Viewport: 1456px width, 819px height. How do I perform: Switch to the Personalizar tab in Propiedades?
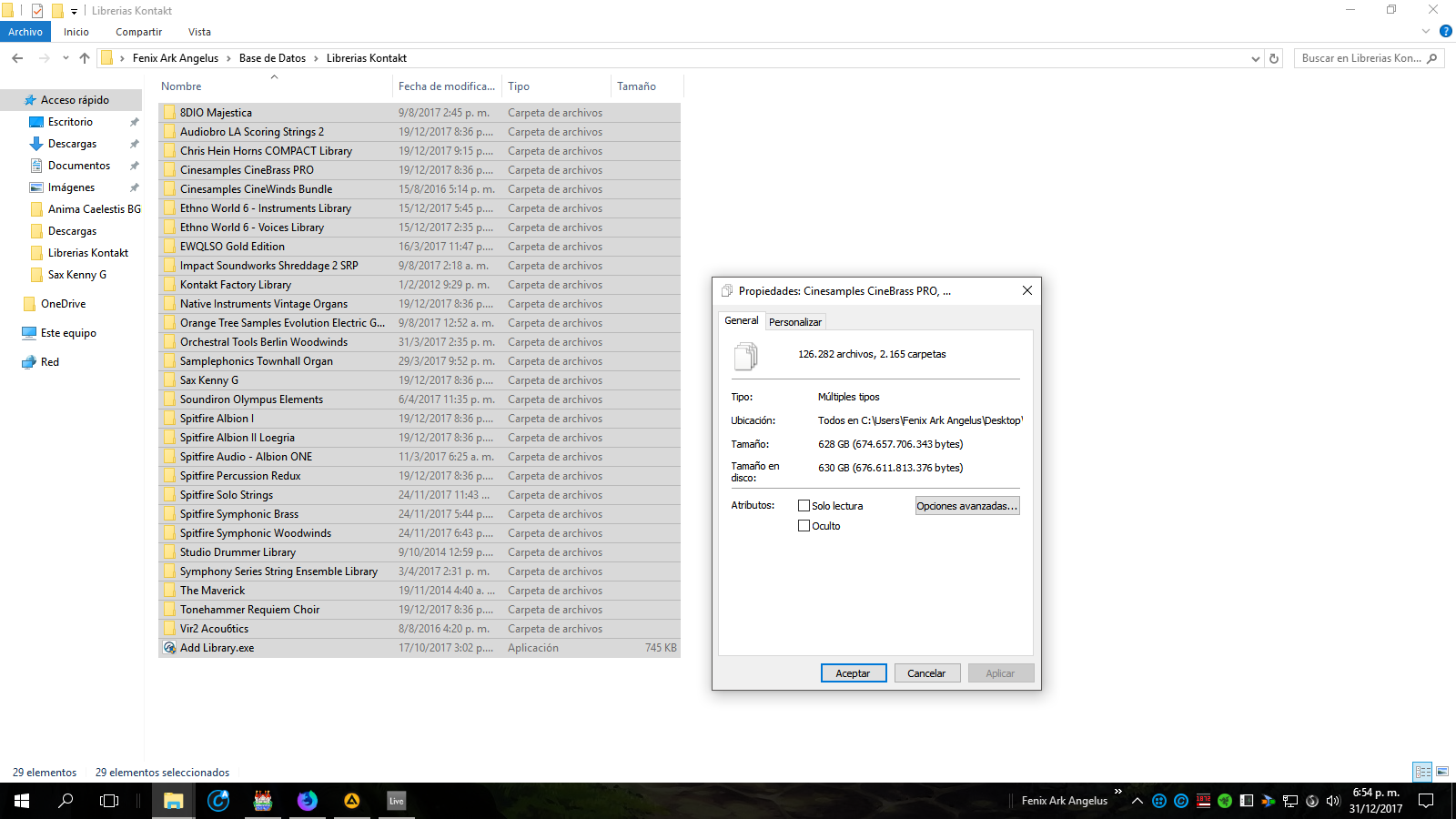point(795,322)
